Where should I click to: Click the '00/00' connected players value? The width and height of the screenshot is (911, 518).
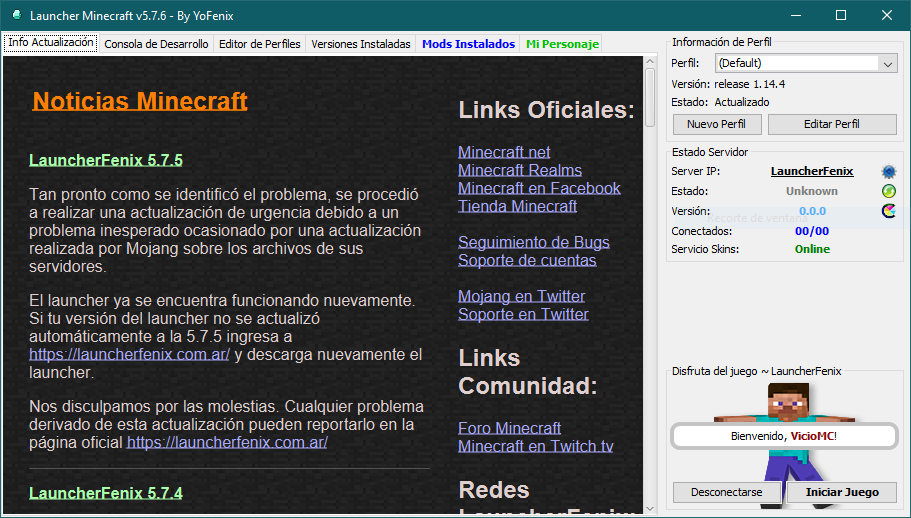(812, 231)
